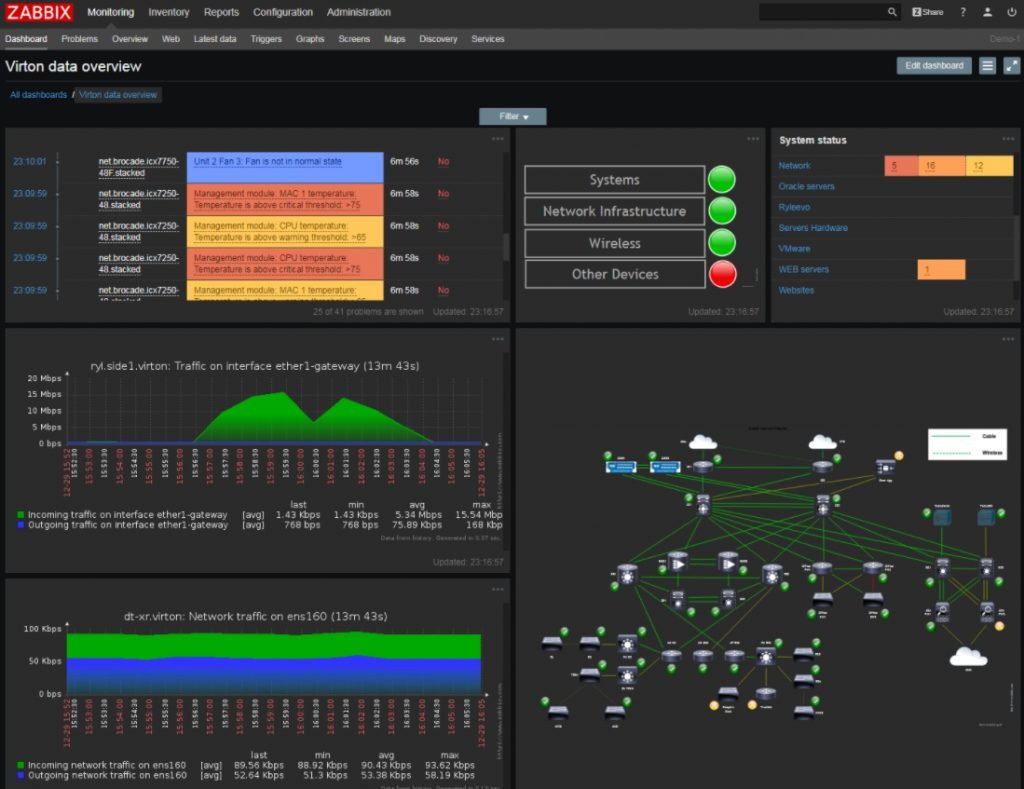Open the problems widget three-dot menu
The image size is (1024, 789).
click(497, 139)
